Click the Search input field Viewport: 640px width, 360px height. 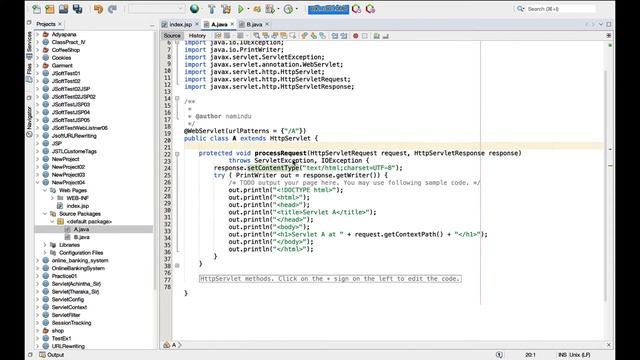pos(561,9)
